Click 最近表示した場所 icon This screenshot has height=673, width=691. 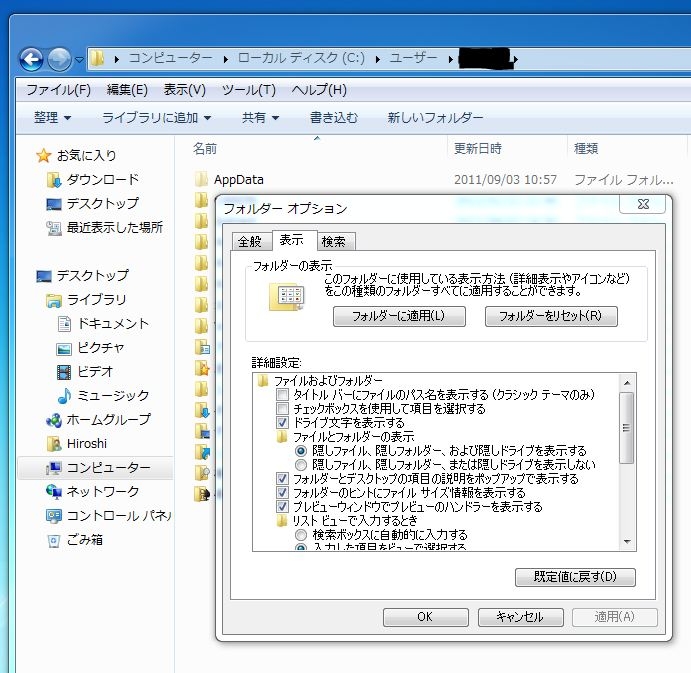pyautogui.click(x=54, y=228)
